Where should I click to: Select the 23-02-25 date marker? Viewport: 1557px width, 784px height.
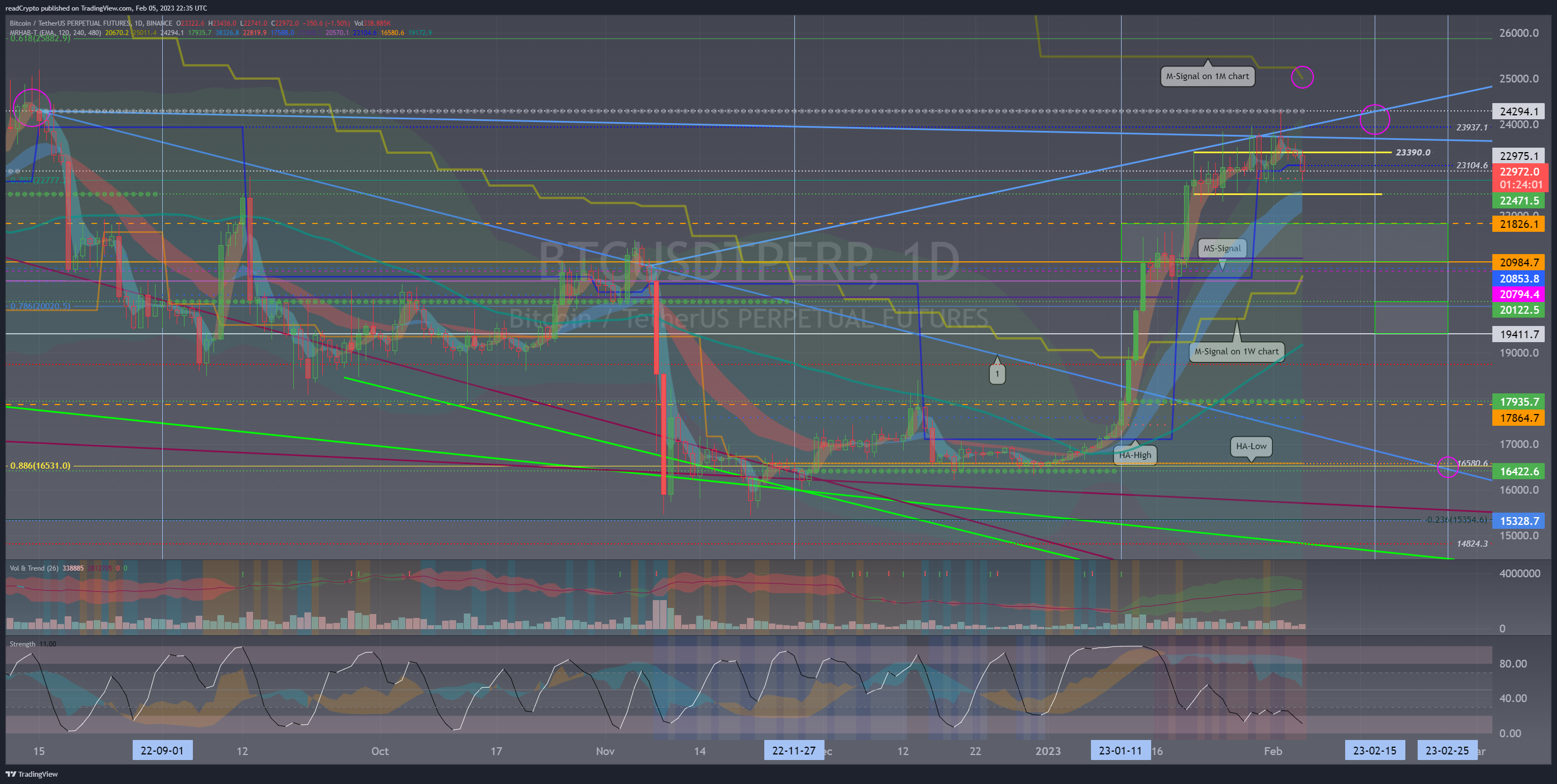[x=1447, y=750]
